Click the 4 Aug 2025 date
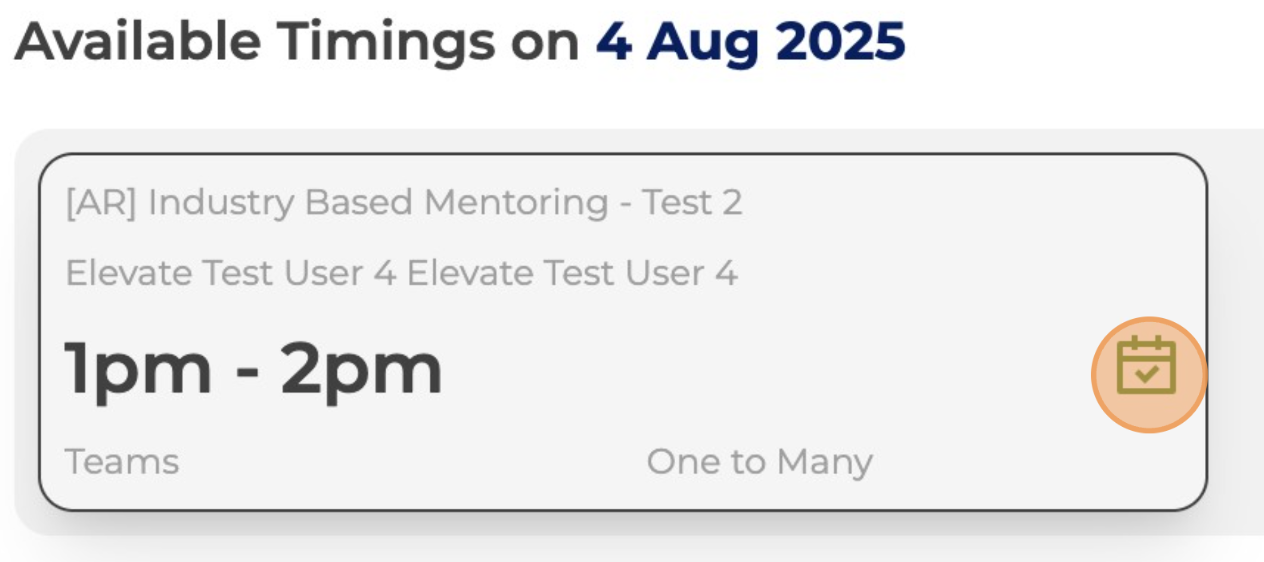The width and height of the screenshot is (1264, 562). pyautogui.click(x=750, y=41)
